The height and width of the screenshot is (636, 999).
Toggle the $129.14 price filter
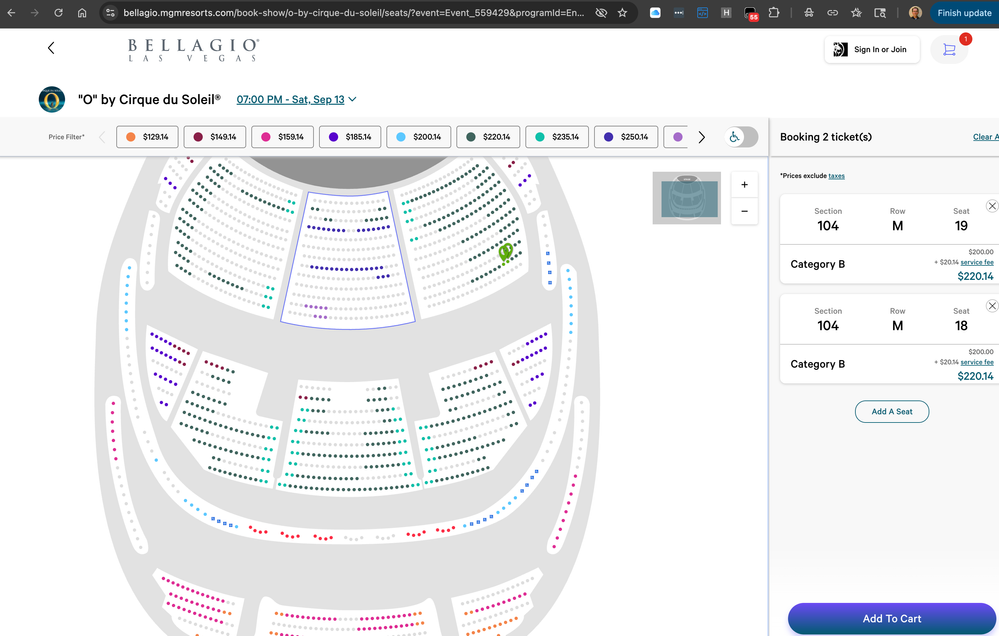[x=147, y=137]
